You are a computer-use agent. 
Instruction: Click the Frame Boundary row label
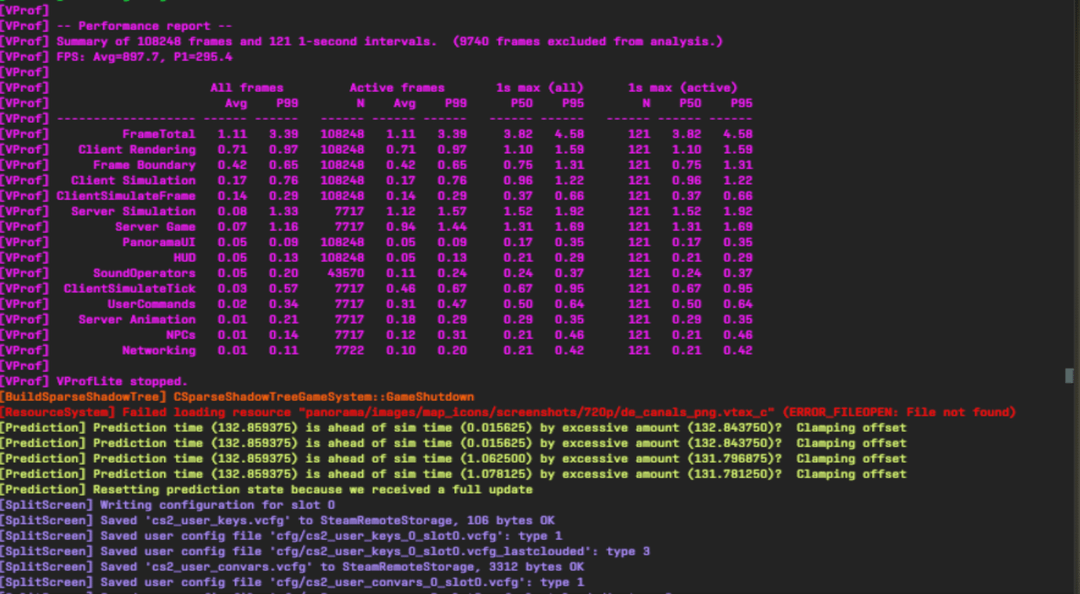point(144,165)
